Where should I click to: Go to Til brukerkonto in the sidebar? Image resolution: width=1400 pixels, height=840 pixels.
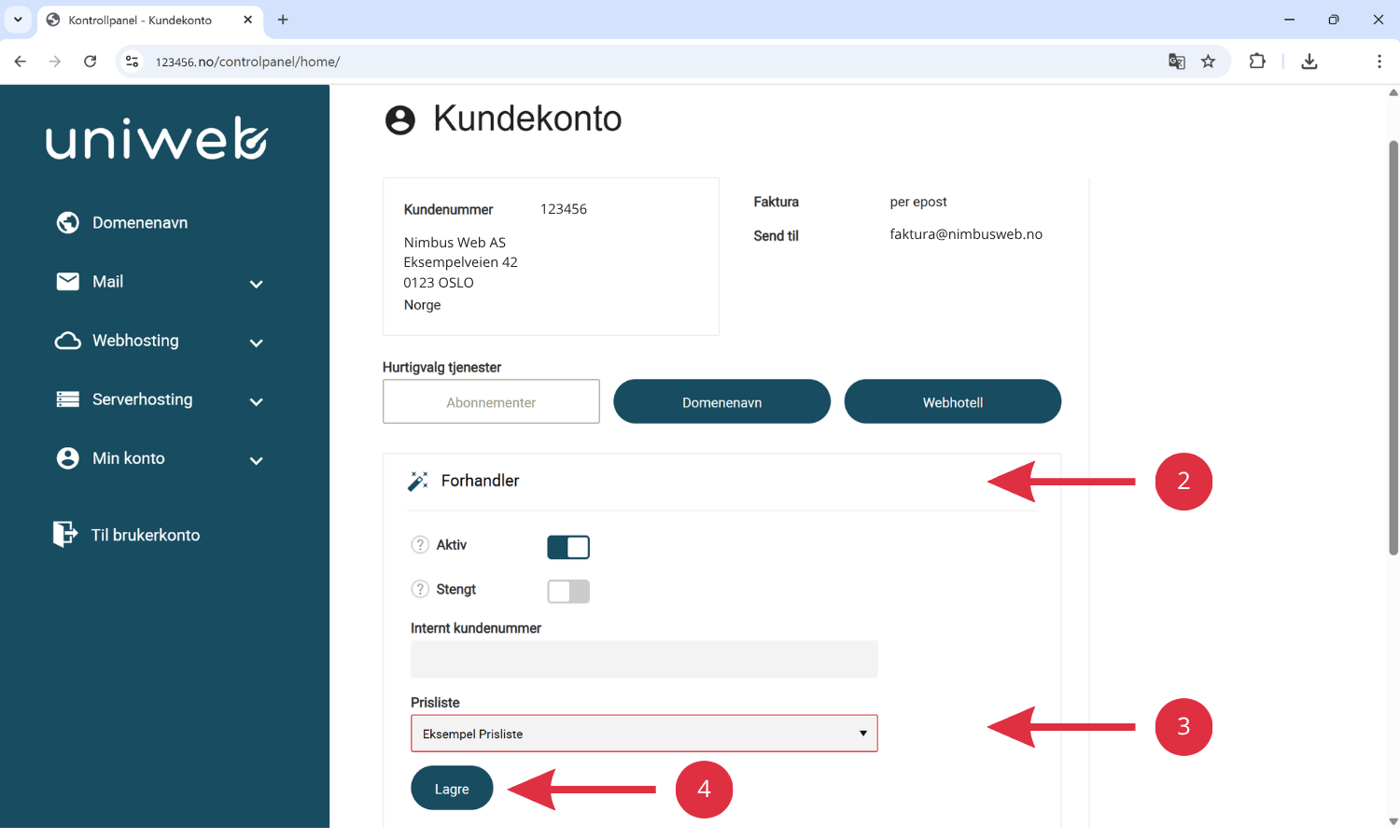(146, 535)
